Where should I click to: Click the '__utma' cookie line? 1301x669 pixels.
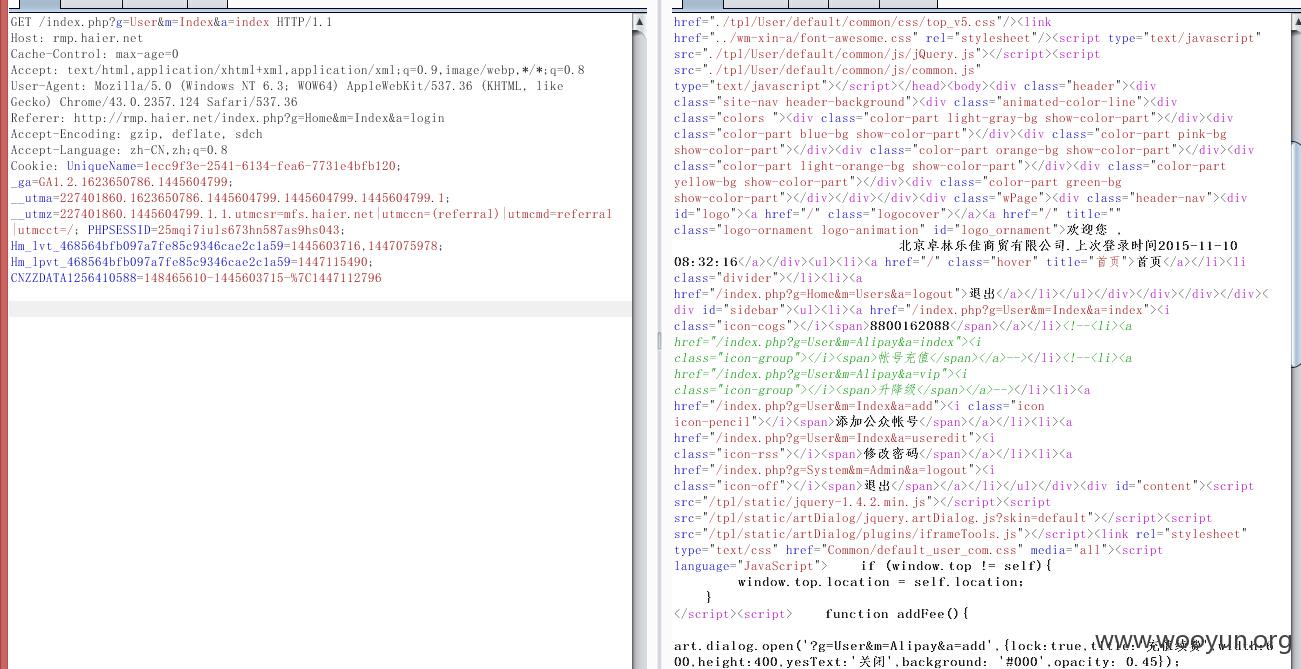230,198
